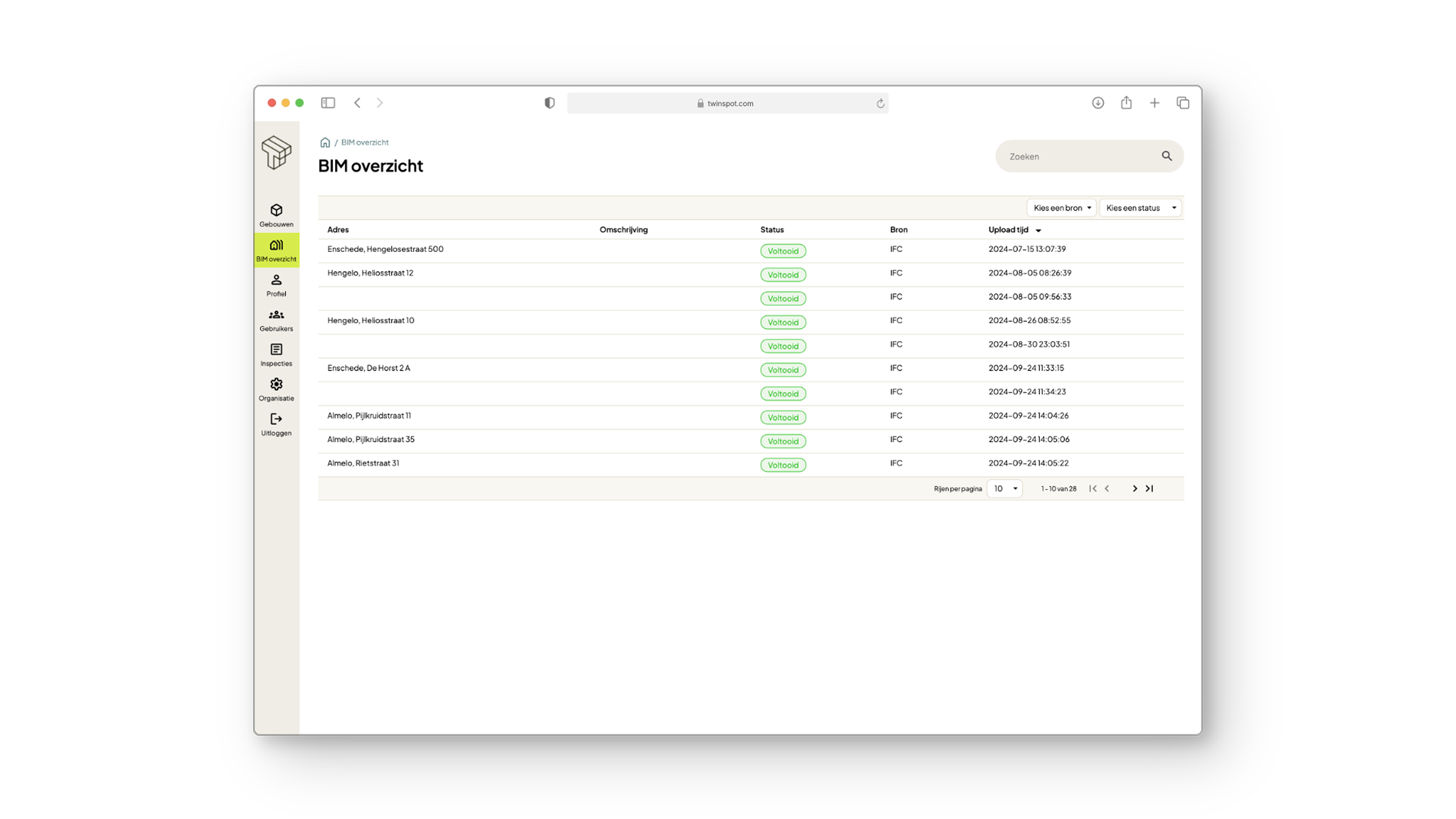Viewport: 1456px width, 819px height.
Task: Click Voltooid badge for Hengelosestraat 500
Action: 783,251
